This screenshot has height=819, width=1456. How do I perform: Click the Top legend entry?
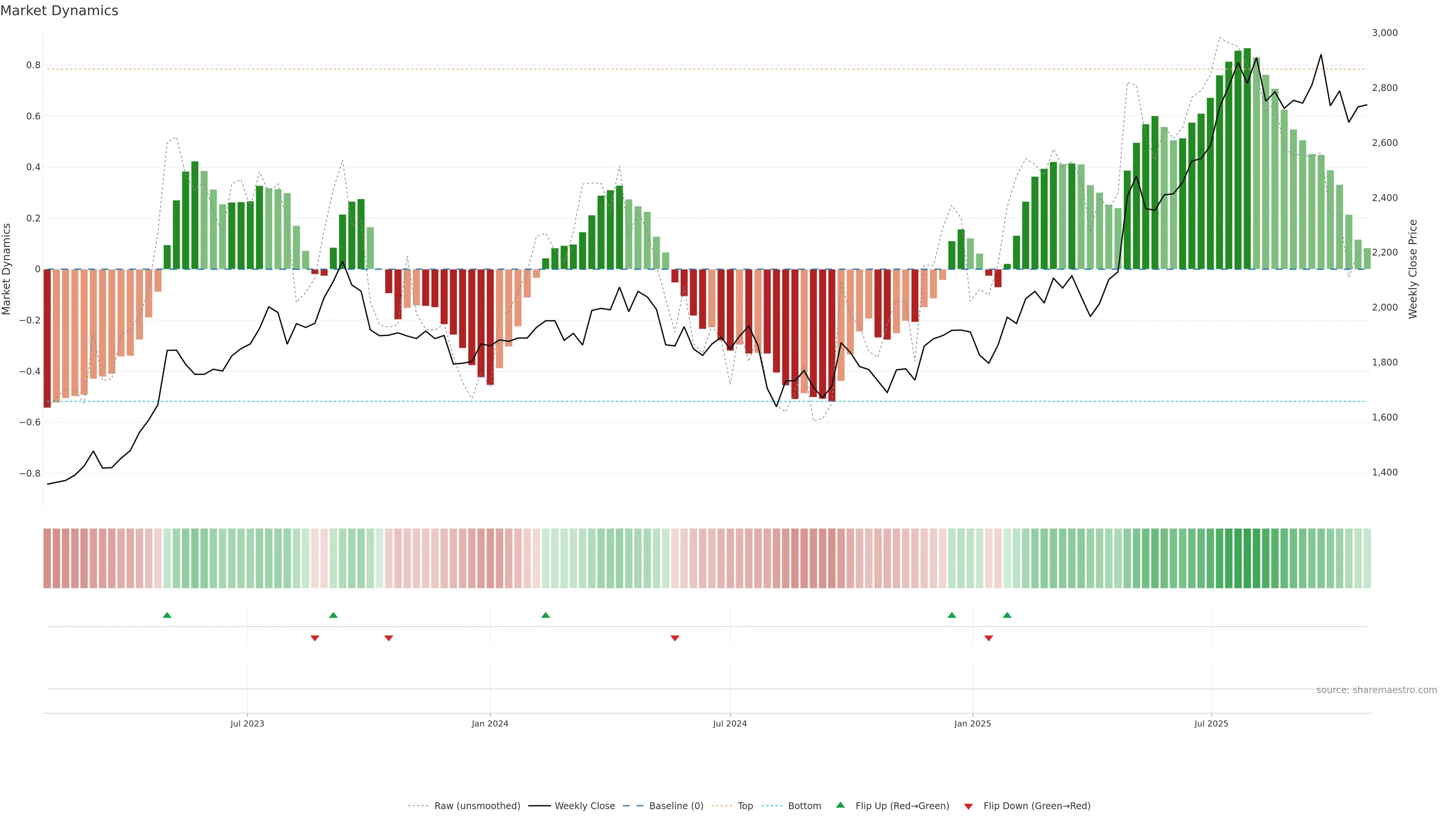745,806
